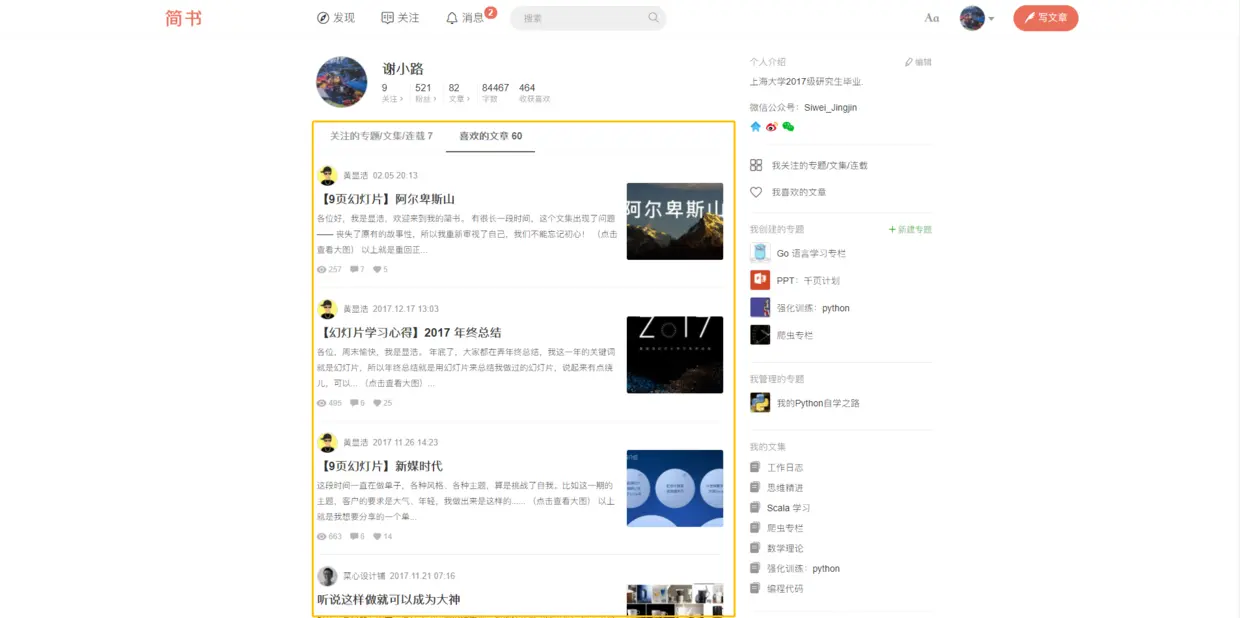Expand the 9 关注 following list
Viewport: 1240px width, 618px height.
point(392,93)
